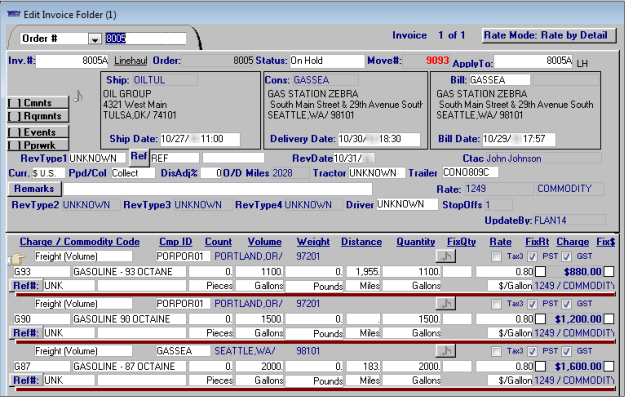Open the Order # dropdown arrow
This screenshot has height=397, width=626.
(x=95, y=39)
